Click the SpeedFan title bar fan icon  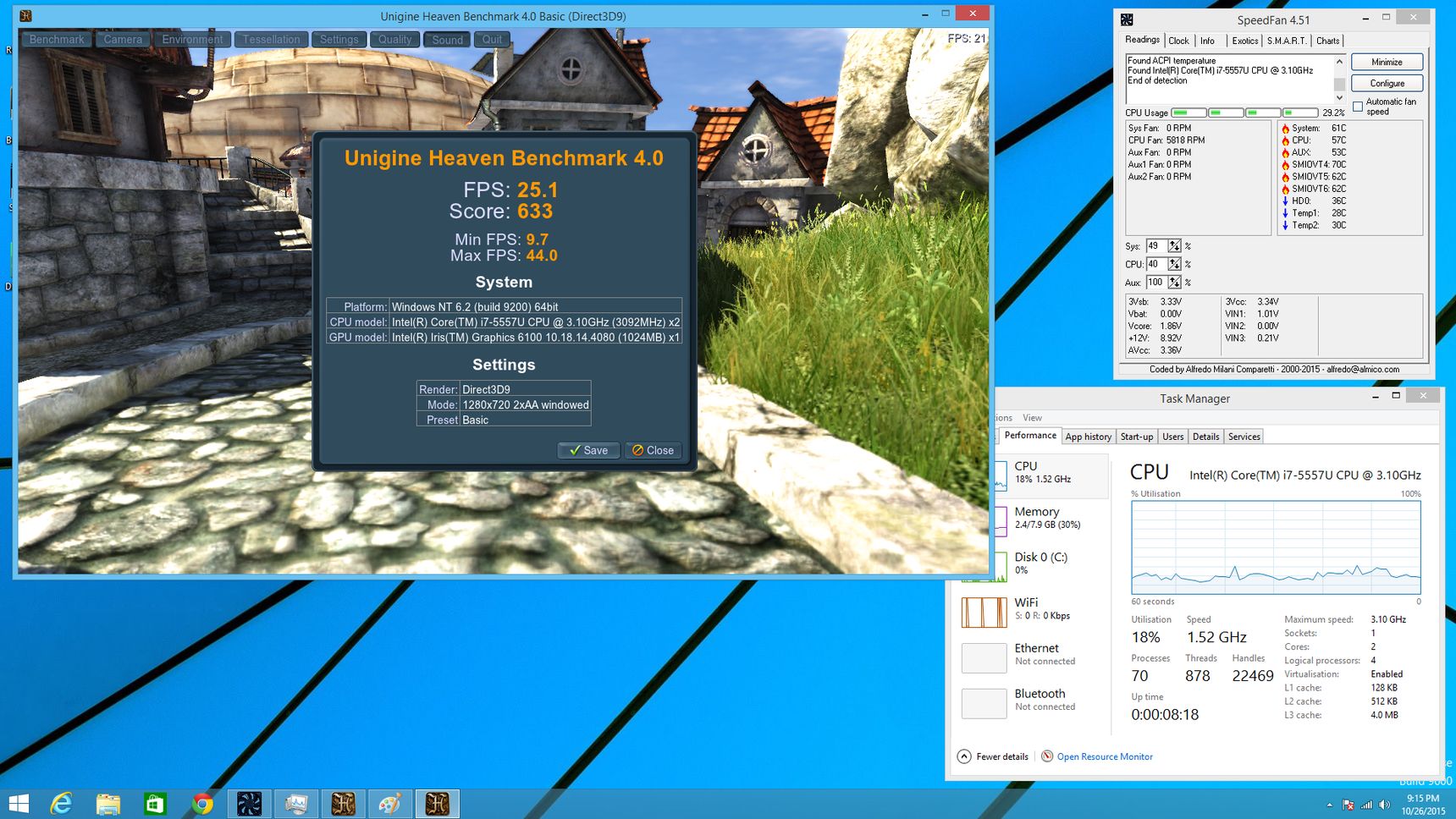click(x=1127, y=19)
